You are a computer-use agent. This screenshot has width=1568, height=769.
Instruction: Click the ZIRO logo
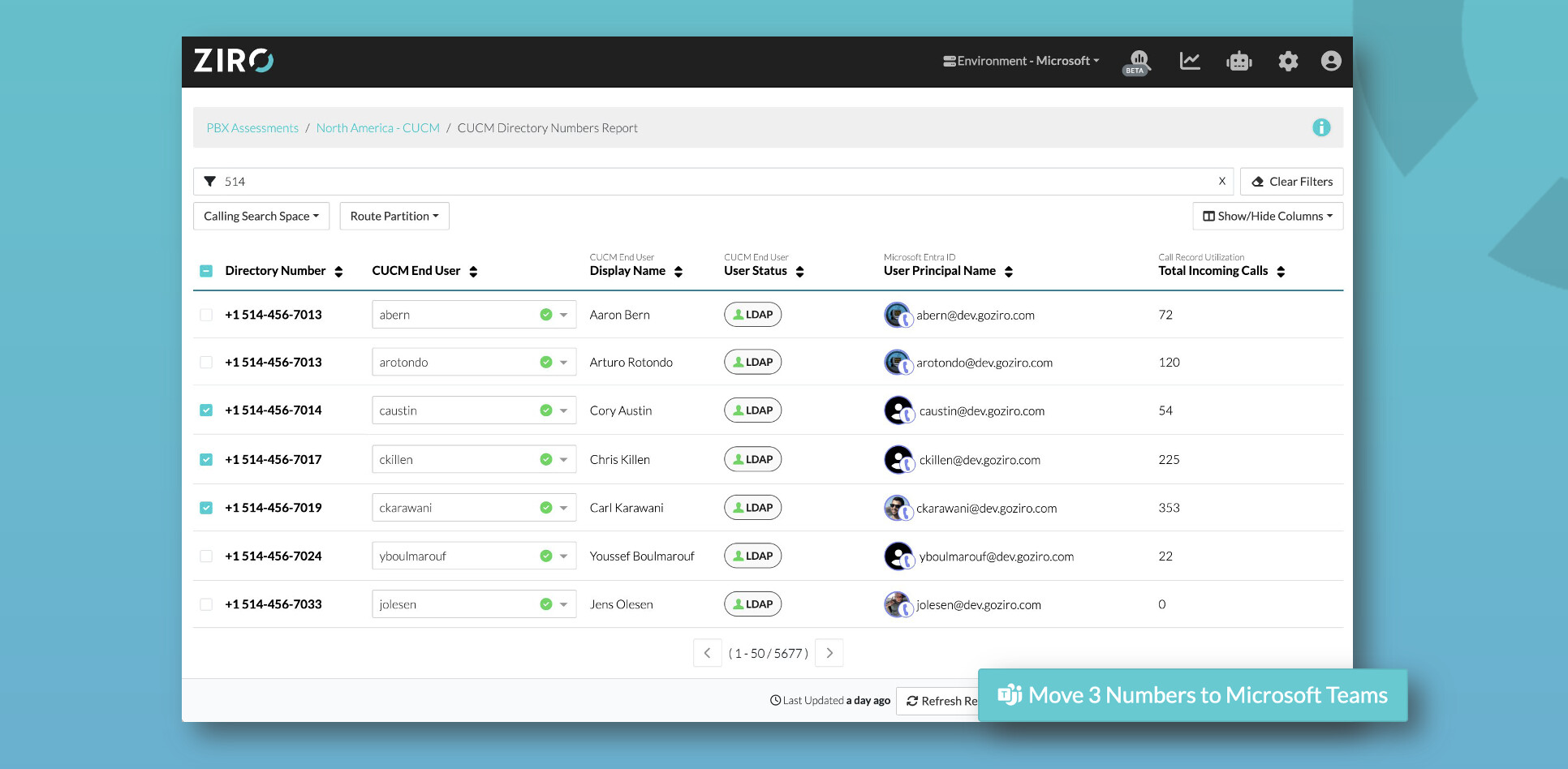pos(234,61)
